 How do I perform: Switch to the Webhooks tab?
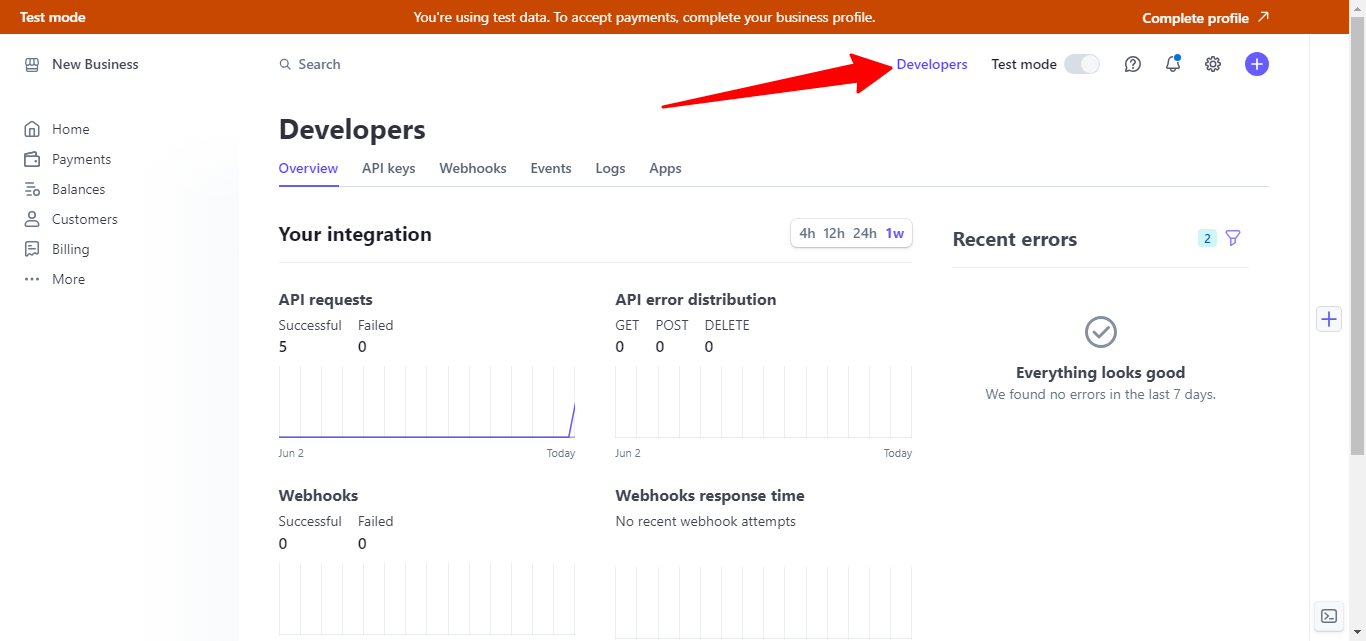pyautogui.click(x=472, y=168)
